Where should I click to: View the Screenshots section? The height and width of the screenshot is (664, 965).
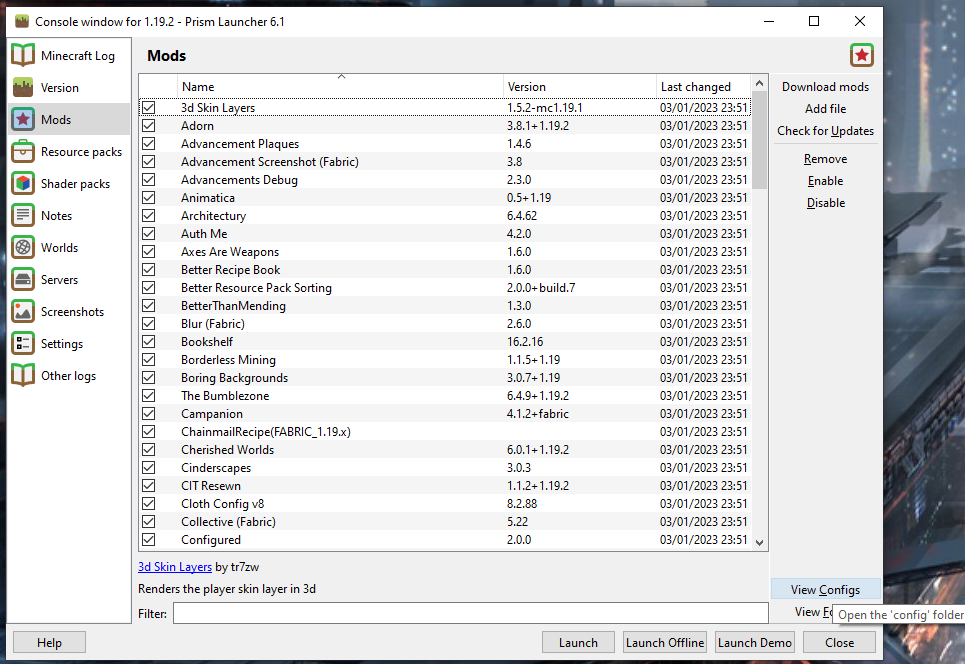click(72, 311)
